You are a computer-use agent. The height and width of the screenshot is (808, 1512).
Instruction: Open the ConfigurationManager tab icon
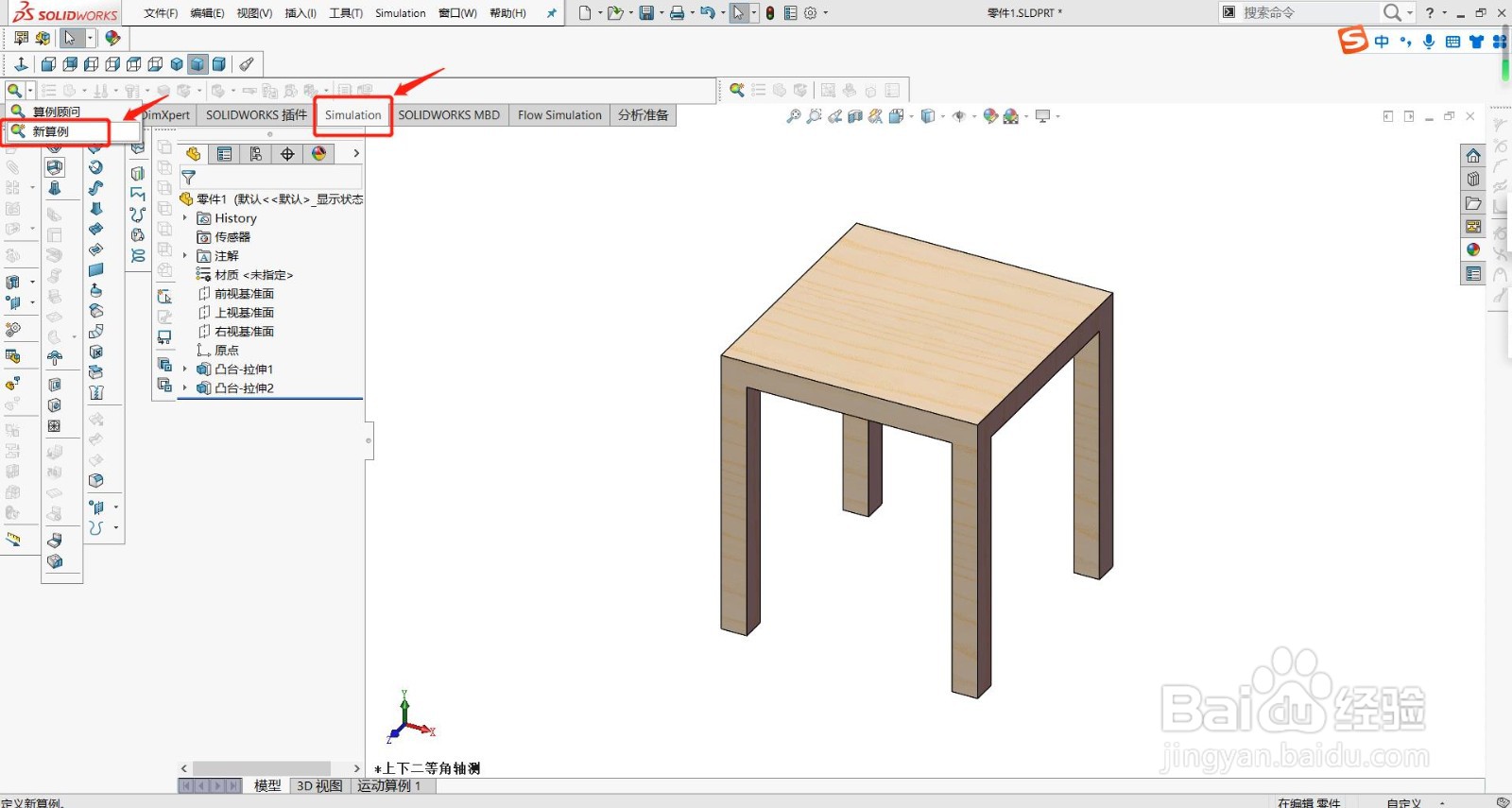pos(255,154)
